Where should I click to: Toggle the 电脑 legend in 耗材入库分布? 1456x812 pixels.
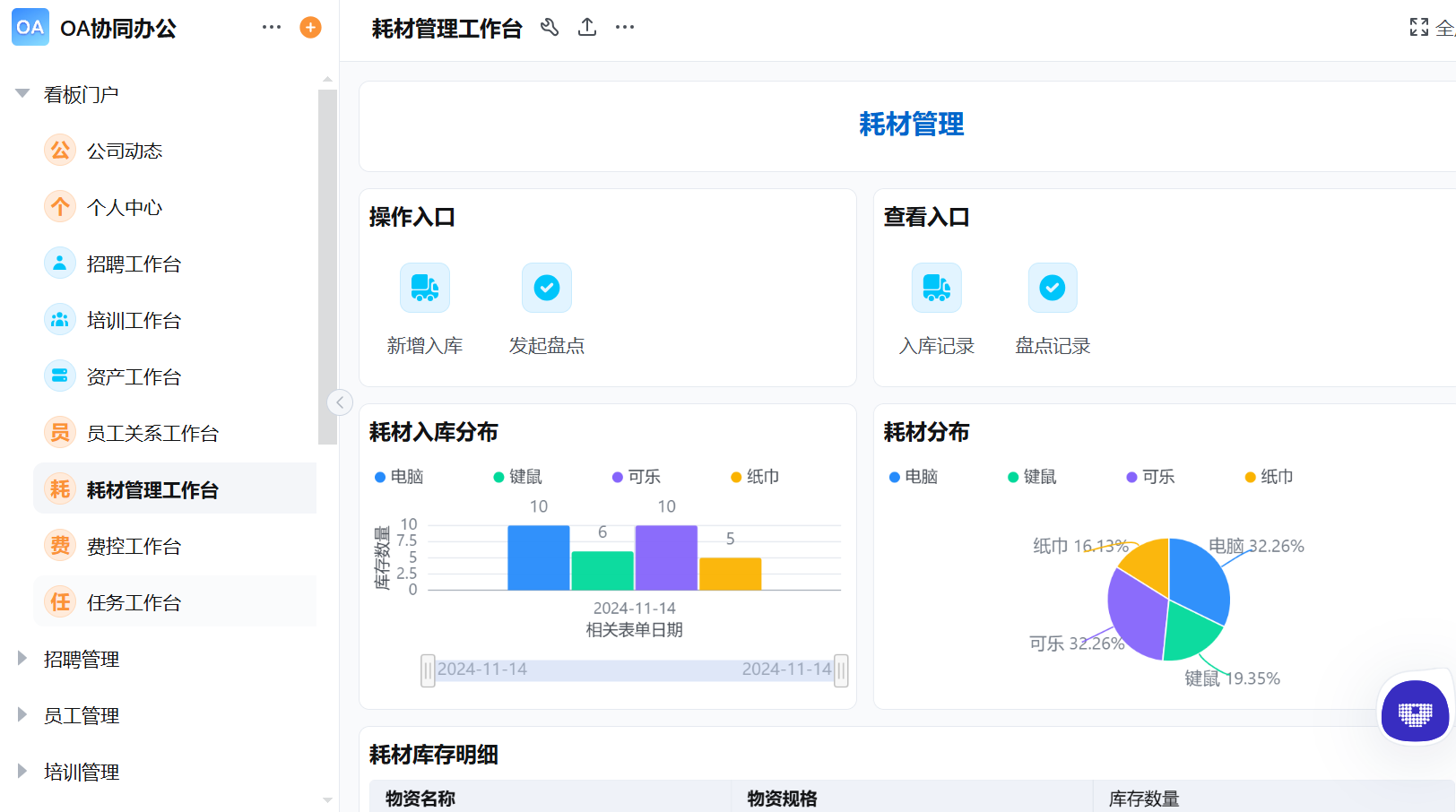[397, 477]
